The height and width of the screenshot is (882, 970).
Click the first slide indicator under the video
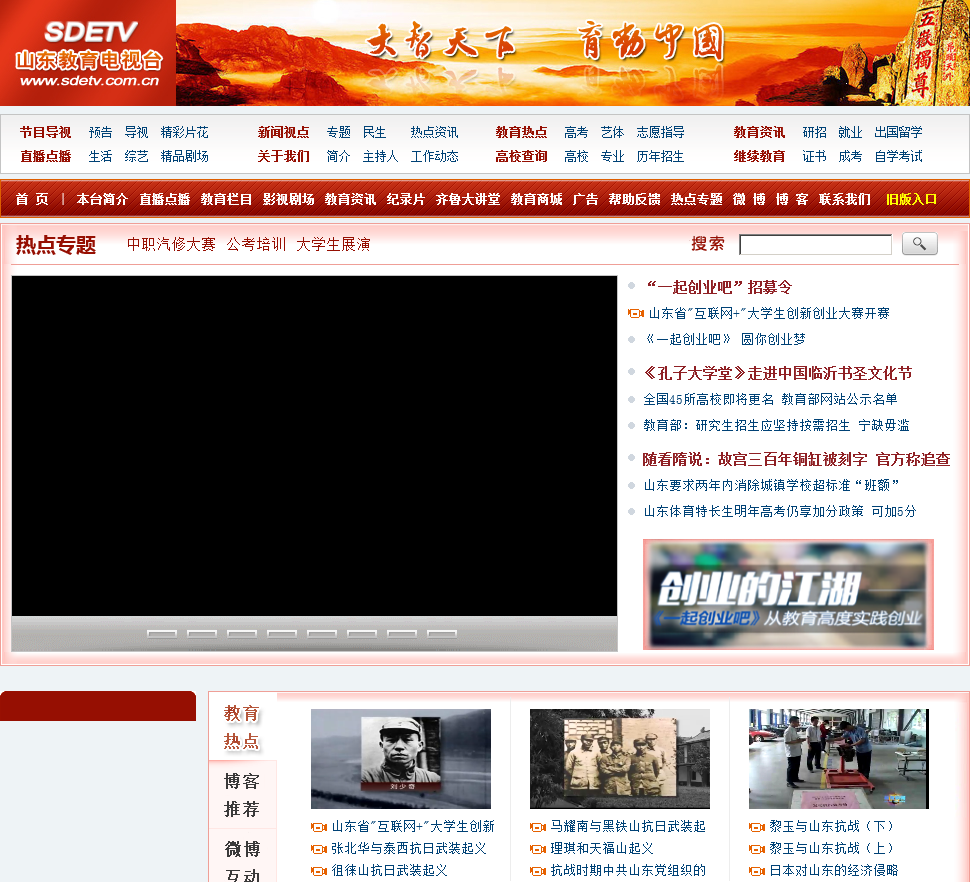pos(162,634)
